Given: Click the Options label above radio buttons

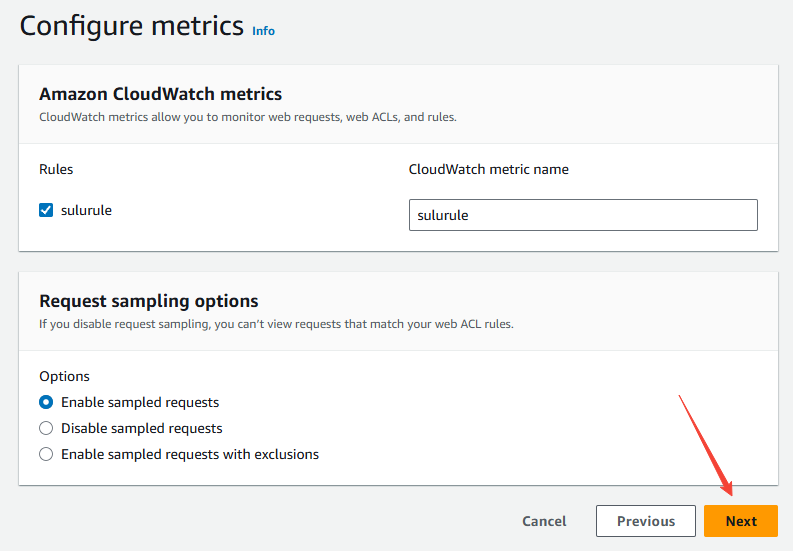Looking at the screenshot, I should pyautogui.click(x=64, y=376).
